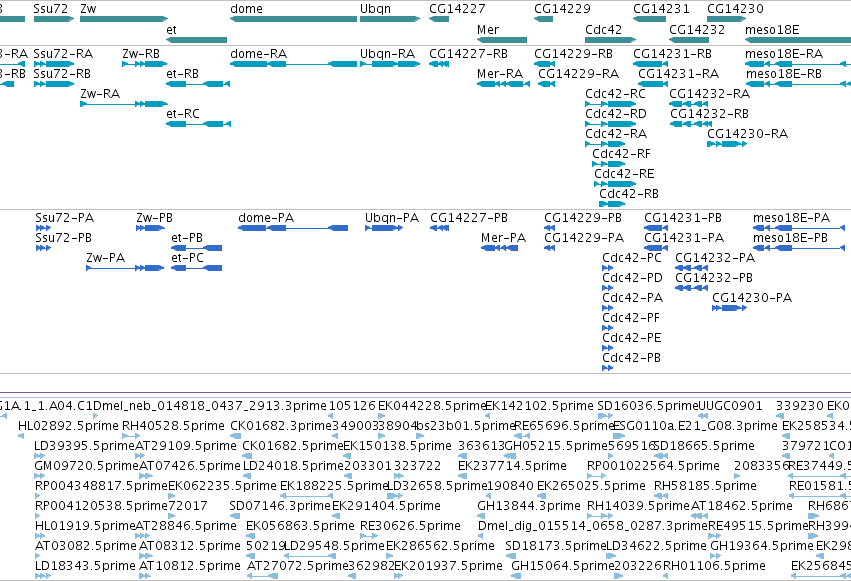Select transcript Cdc42-RB
The height and width of the screenshot is (581, 851).
[612, 204]
